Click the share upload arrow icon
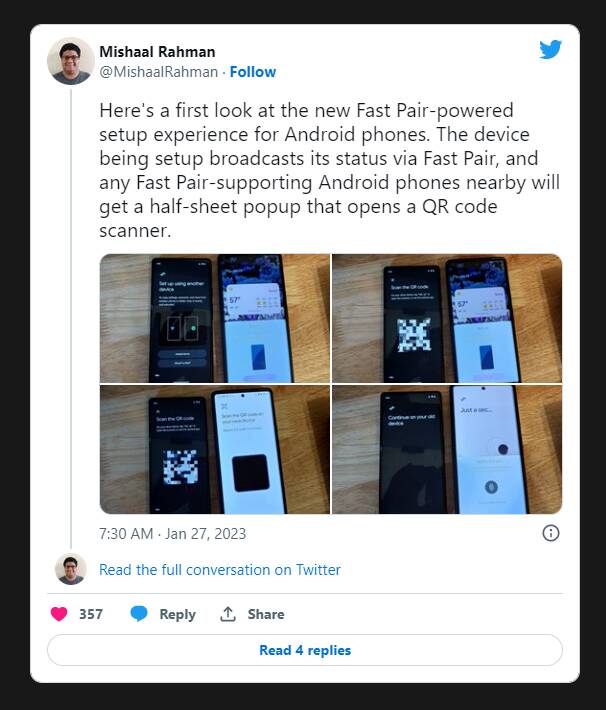606x710 pixels. click(x=228, y=614)
